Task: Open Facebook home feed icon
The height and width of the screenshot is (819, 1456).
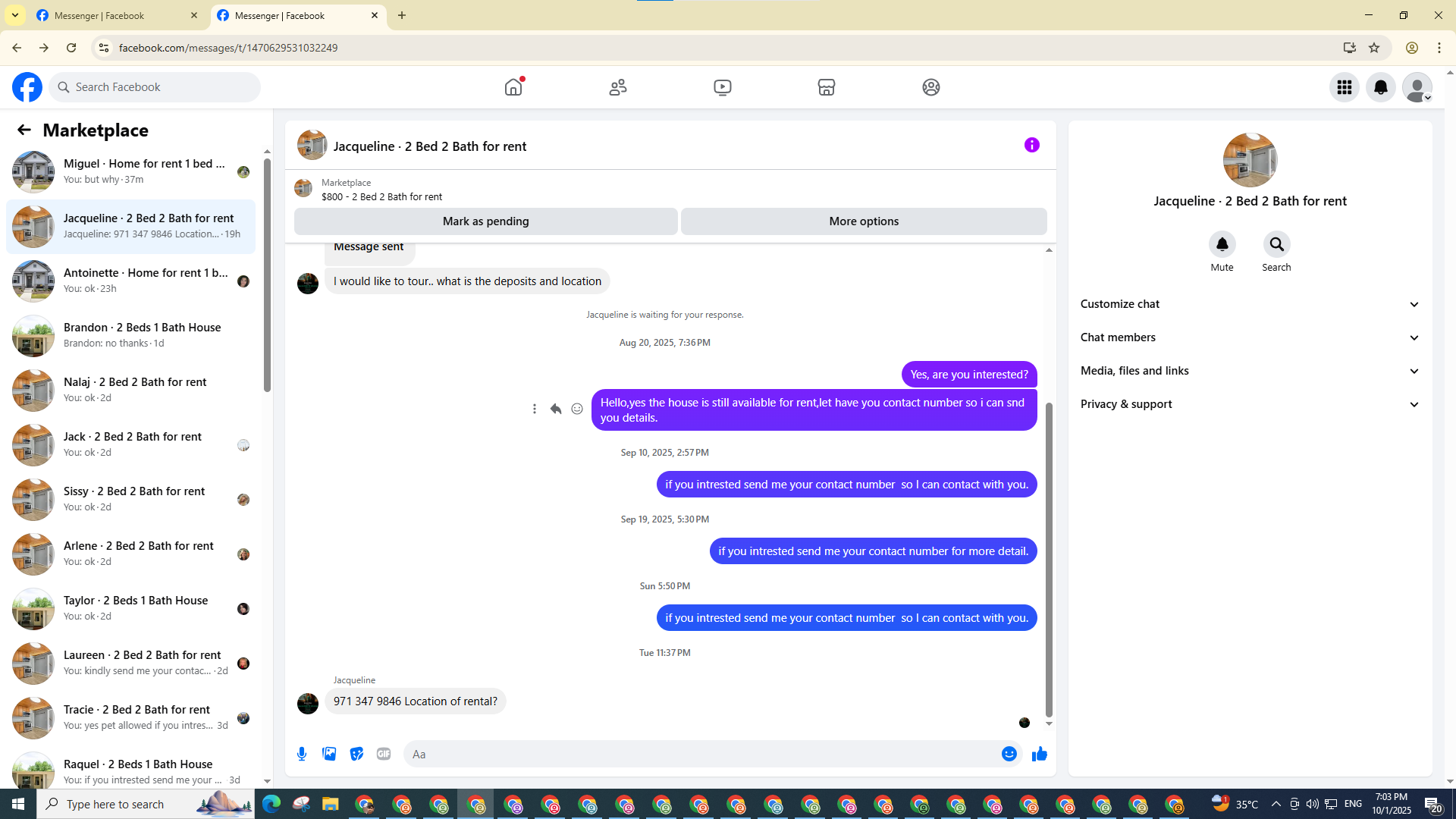Action: point(513,87)
